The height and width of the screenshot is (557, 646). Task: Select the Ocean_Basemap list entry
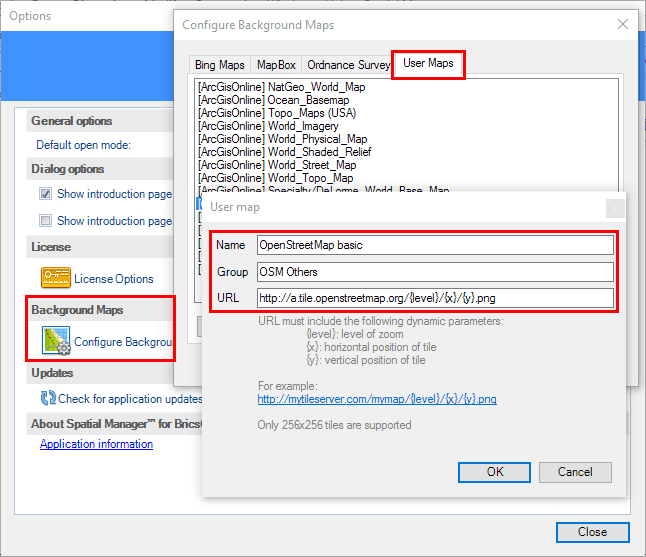tap(273, 100)
